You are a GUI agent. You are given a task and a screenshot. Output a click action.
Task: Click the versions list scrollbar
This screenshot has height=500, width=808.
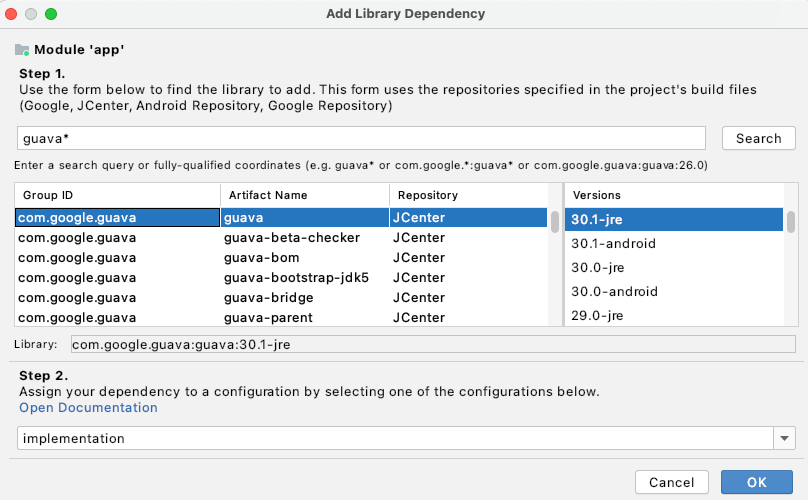click(791, 221)
